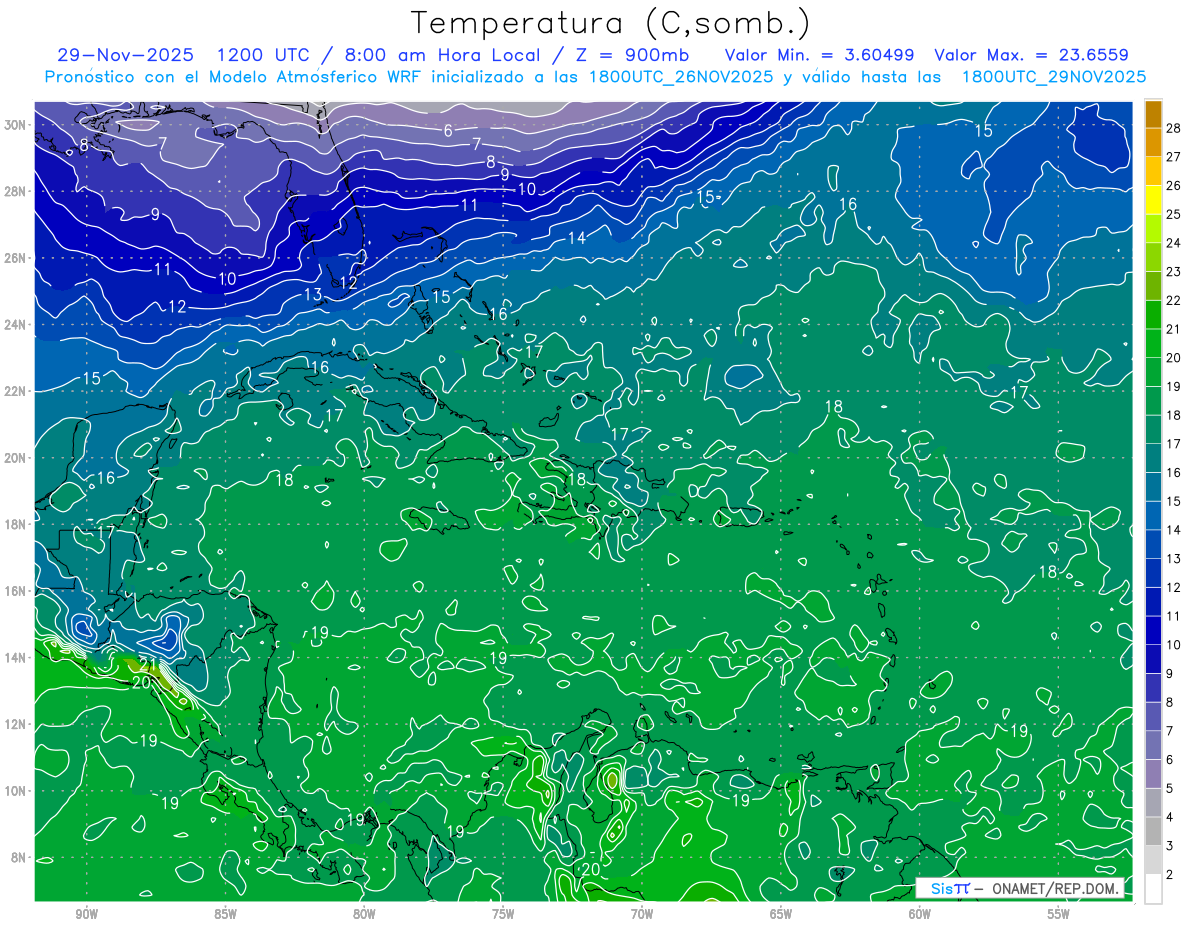Screen dimensions: 1200x927
Task: Click color bar label "22"
Action: pos(1174,300)
